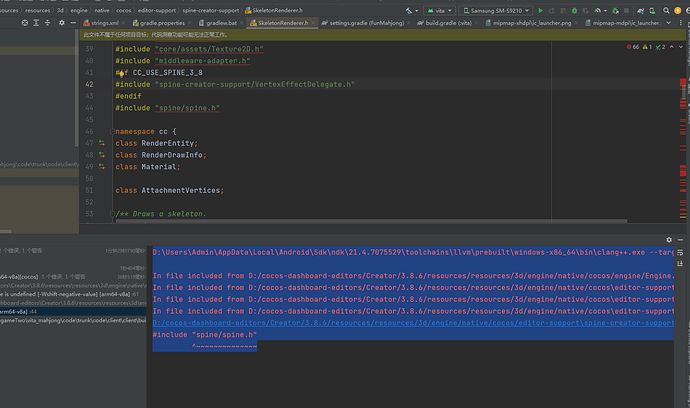Click the Stop square button

tap(626, 11)
